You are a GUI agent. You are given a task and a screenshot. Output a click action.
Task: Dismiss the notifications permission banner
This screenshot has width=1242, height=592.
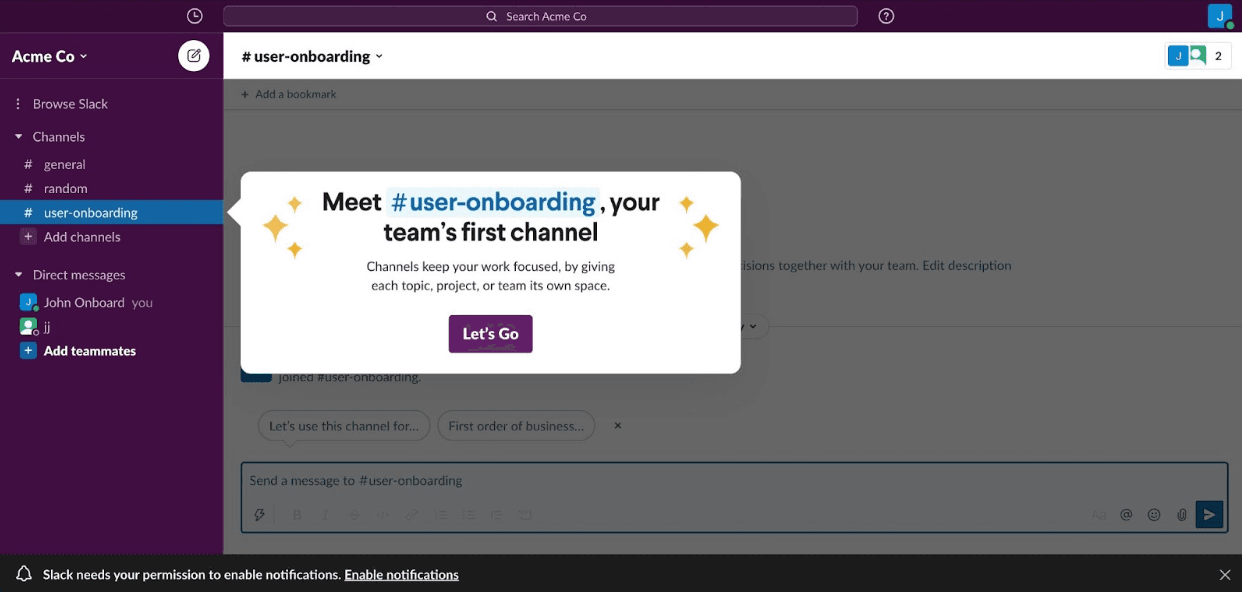(1224, 575)
